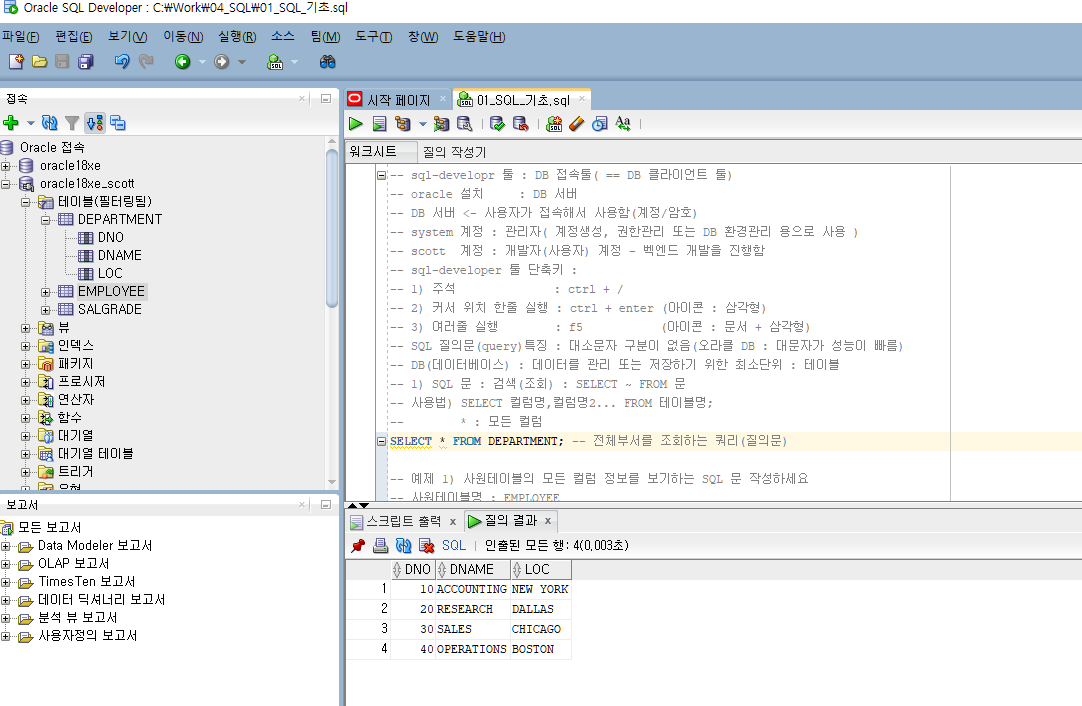Open the 파일(F) menu
This screenshot has height=706, width=1082.
20,37
